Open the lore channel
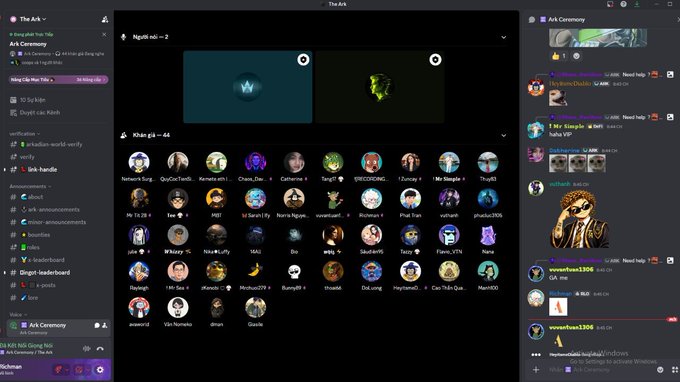 (x=33, y=297)
